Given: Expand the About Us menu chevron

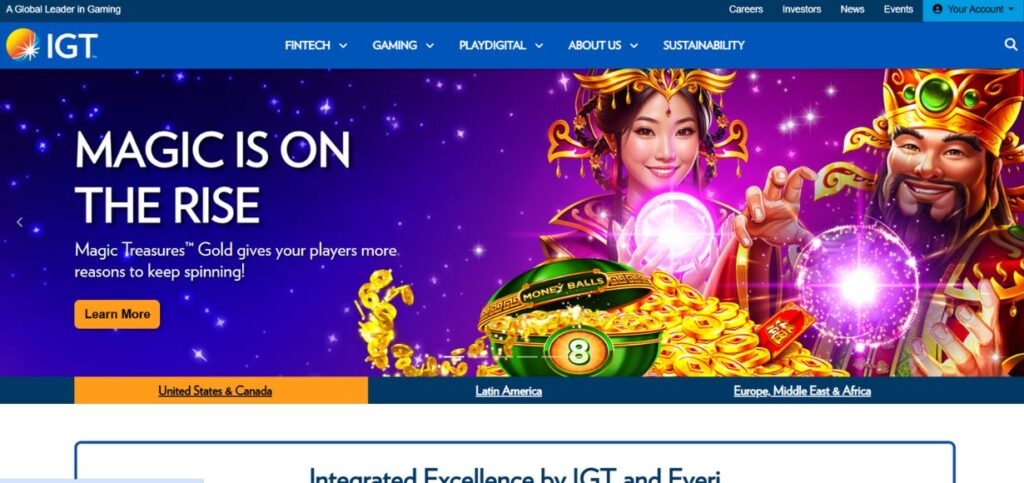Looking at the screenshot, I should click(633, 46).
